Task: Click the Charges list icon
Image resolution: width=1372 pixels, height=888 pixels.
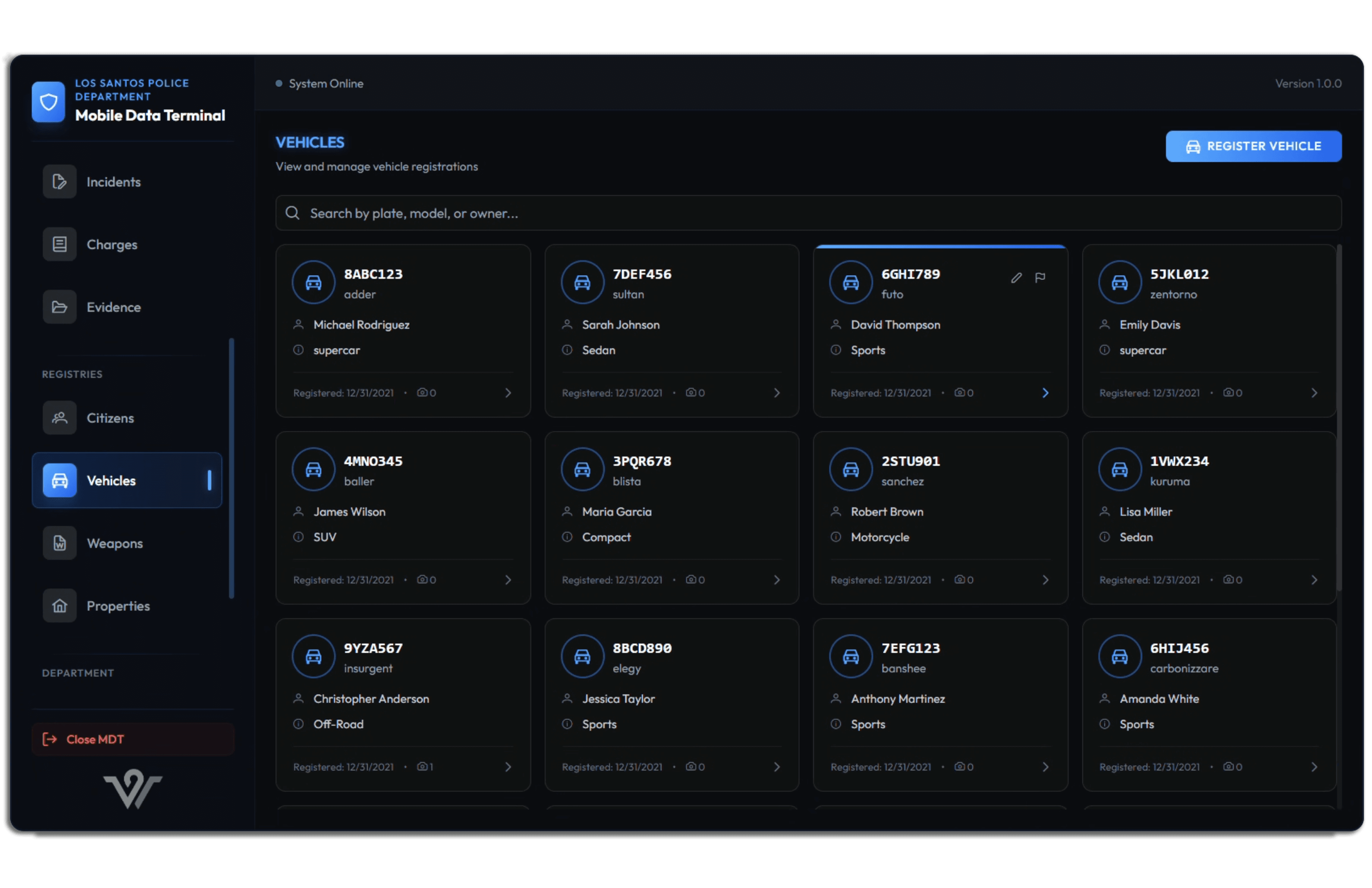Action: (59, 244)
